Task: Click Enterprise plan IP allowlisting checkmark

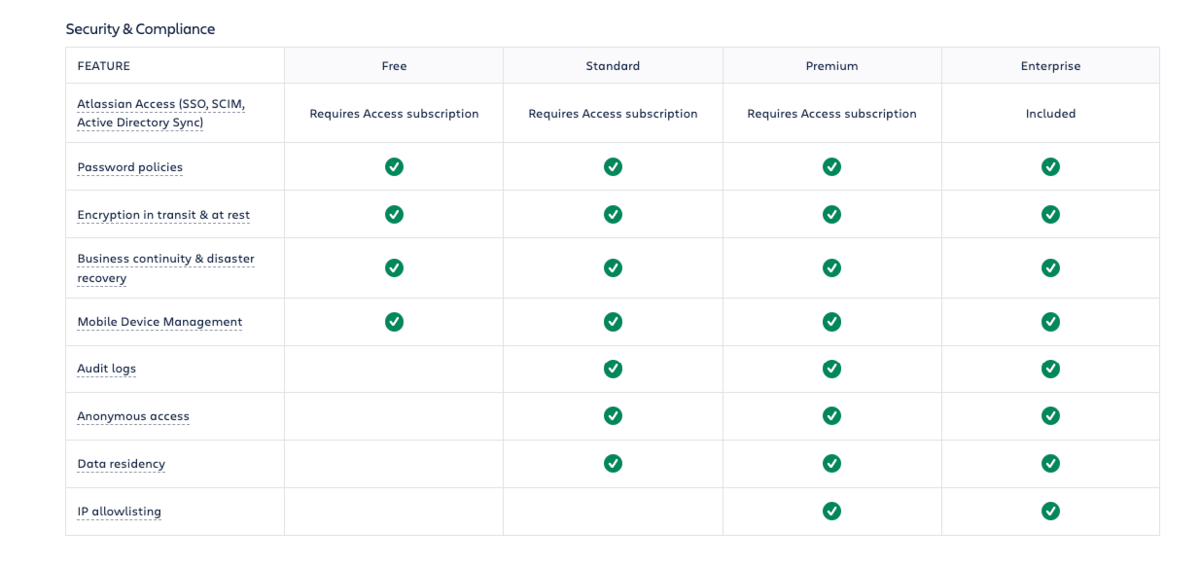Action: [x=1050, y=511]
